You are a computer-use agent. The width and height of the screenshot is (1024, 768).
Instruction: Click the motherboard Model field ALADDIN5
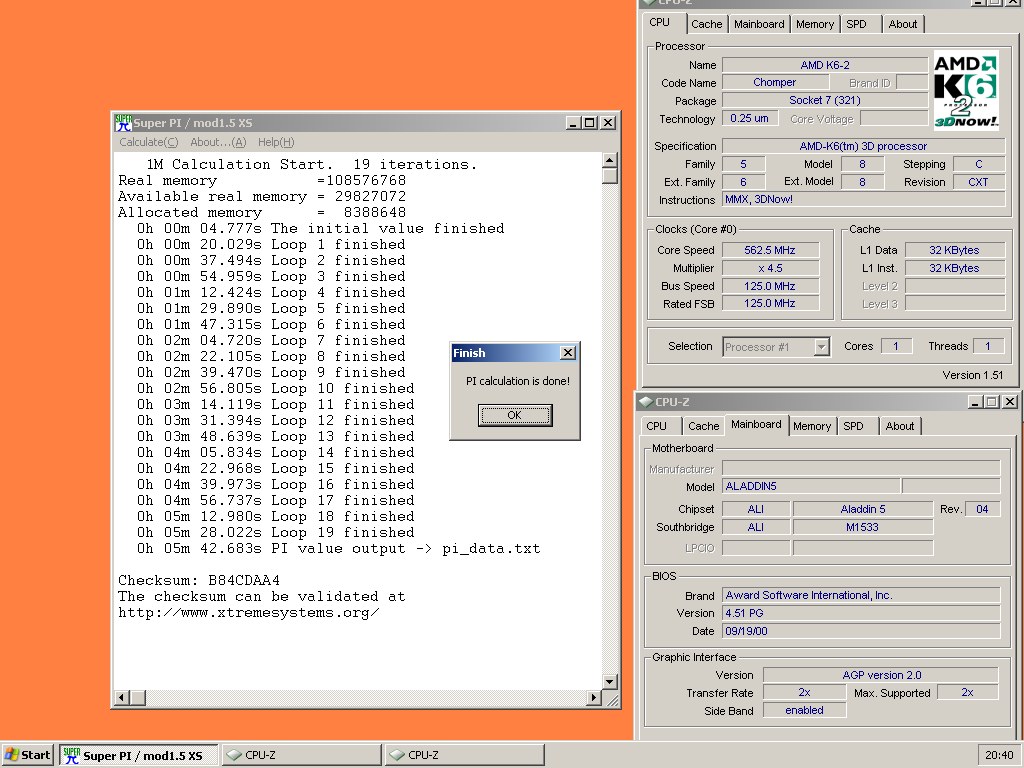tap(810, 487)
